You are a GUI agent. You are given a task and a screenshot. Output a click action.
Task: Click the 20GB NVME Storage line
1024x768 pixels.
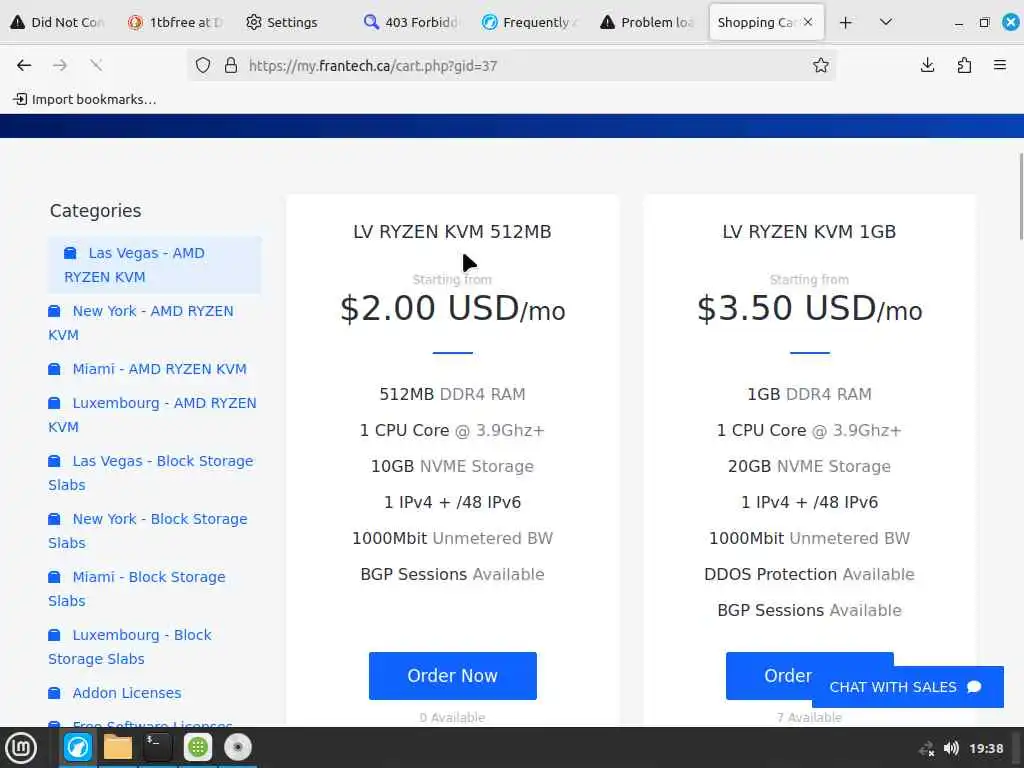[x=809, y=466]
